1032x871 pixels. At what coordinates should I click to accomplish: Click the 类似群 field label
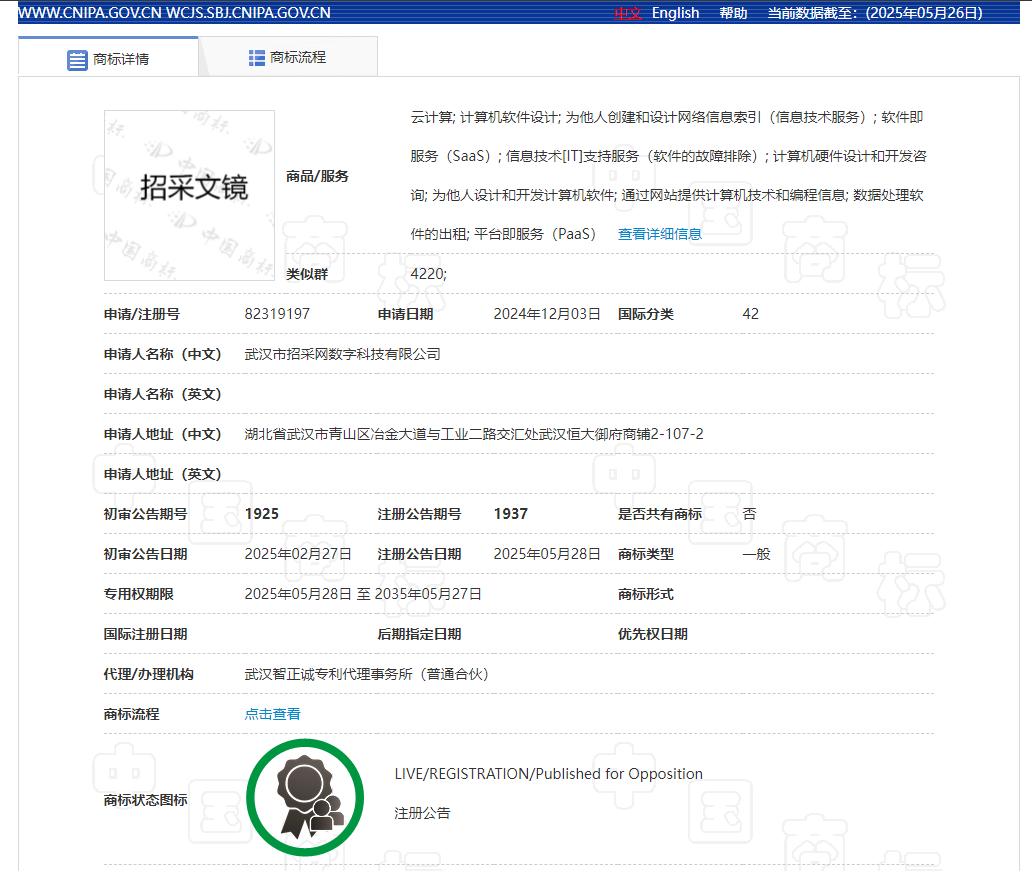pos(307,274)
